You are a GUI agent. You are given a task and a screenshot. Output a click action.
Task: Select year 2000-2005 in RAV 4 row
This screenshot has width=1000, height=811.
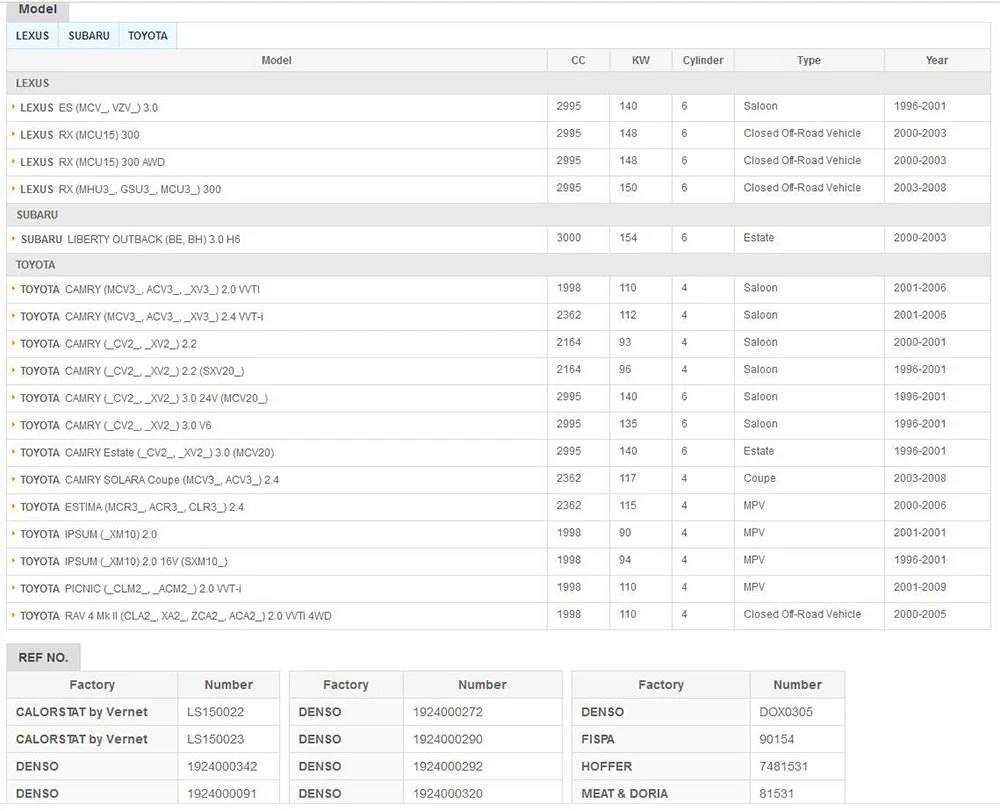click(x=920, y=615)
